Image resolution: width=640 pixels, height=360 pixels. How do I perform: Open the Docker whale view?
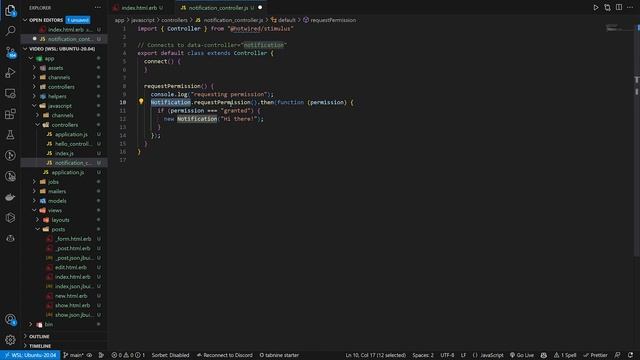pyautogui.click(x=10, y=197)
